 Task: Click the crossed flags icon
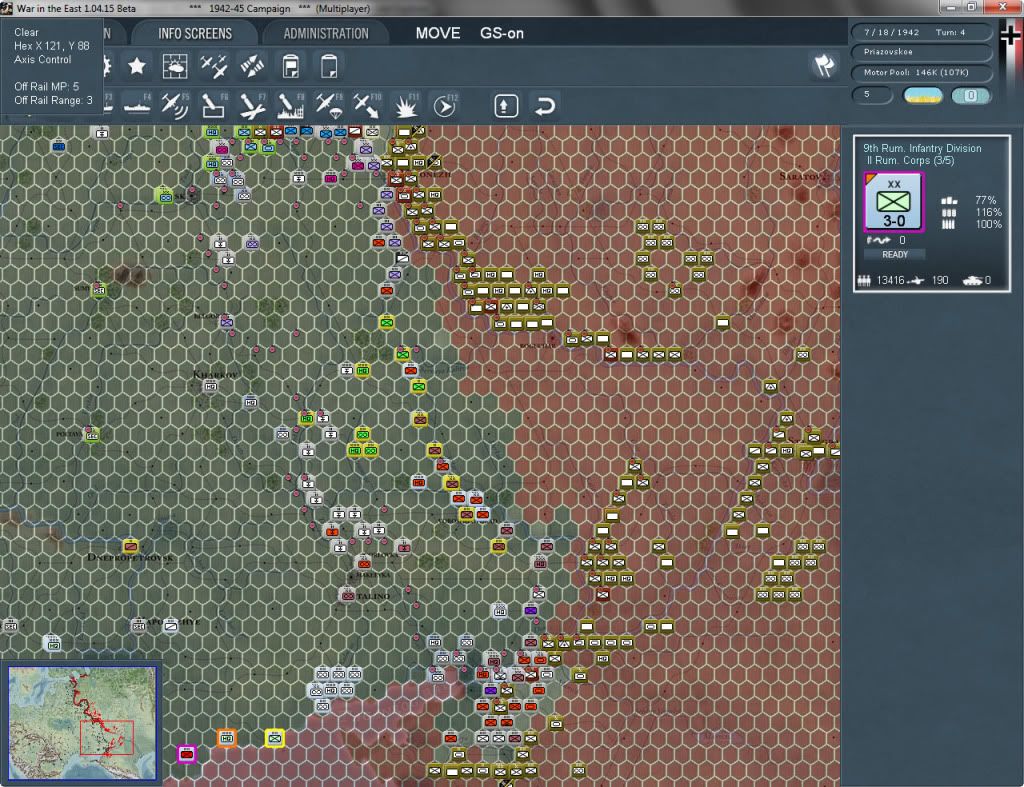[824, 65]
